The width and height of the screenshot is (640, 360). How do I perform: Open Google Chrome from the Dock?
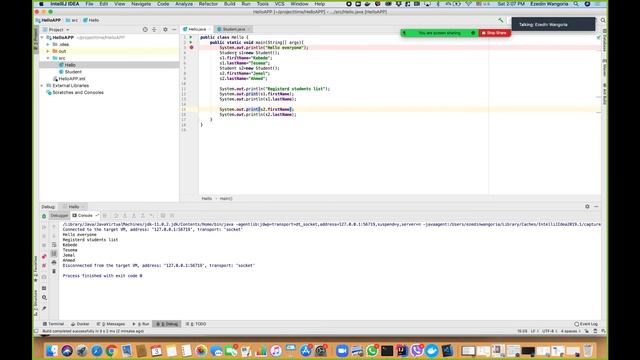(x=111, y=351)
